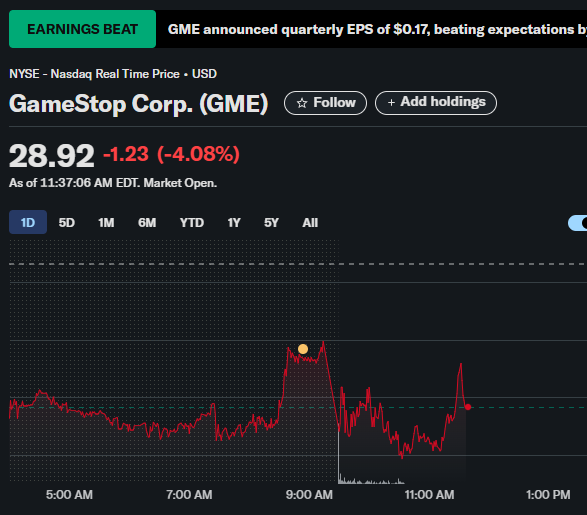Click the red current-price dot on chart
The image size is (587, 515).
coord(468,407)
